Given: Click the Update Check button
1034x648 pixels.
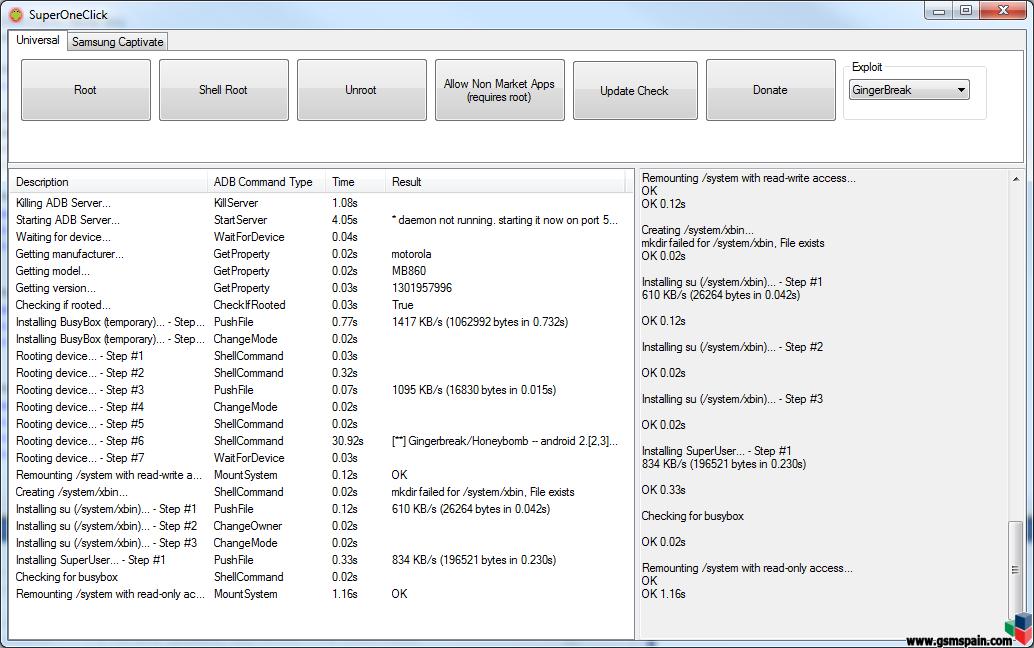Looking at the screenshot, I should [x=634, y=90].
